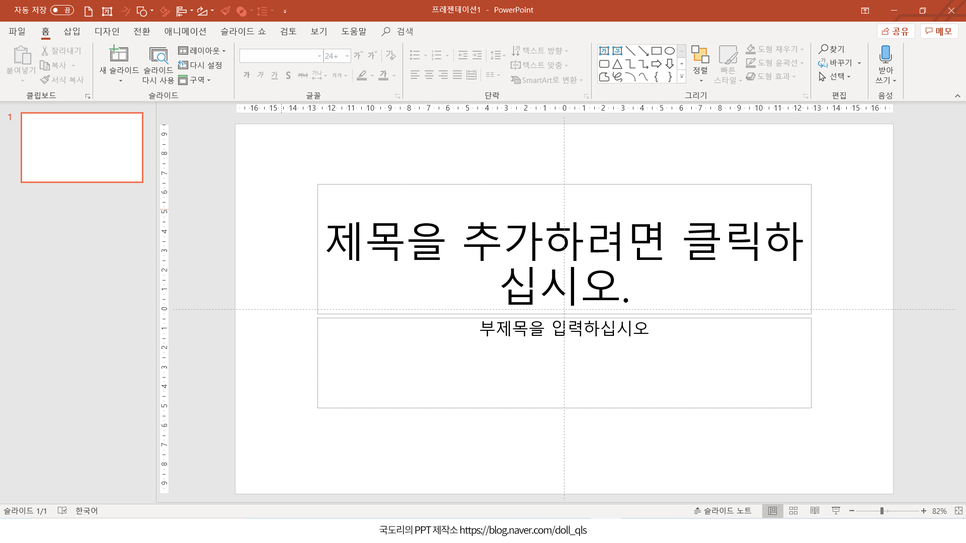
Task: Click the decrease indent icon
Action: coord(463,55)
